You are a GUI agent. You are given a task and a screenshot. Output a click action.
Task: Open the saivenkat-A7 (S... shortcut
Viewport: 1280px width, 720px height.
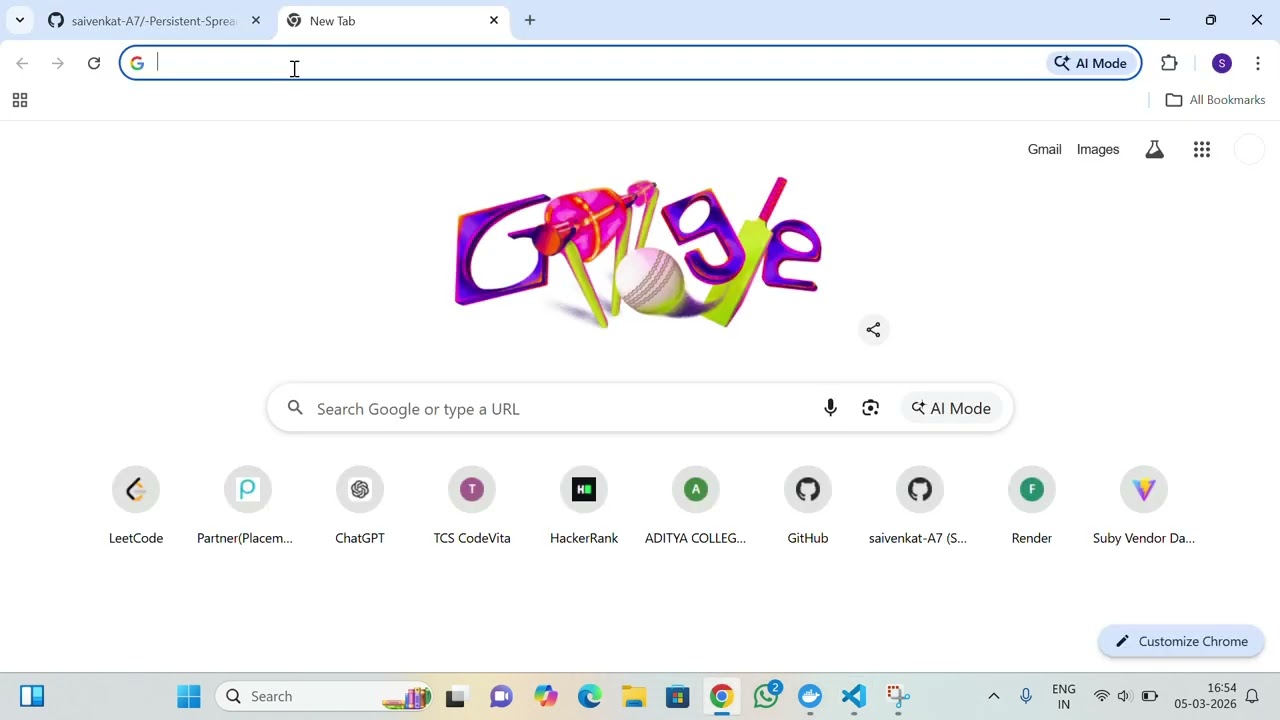(920, 506)
